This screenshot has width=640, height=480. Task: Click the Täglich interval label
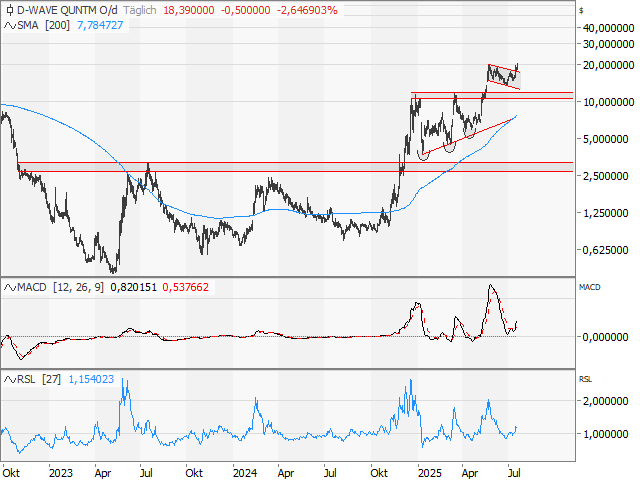(x=140, y=10)
